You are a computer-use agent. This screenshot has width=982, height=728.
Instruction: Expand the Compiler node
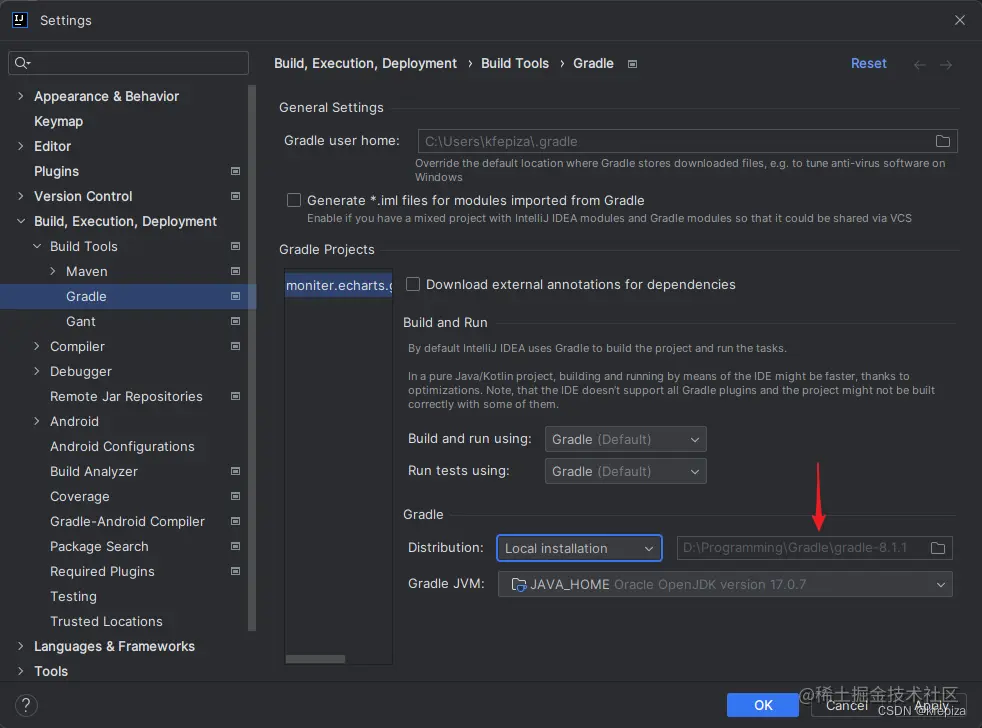pos(37,346)
